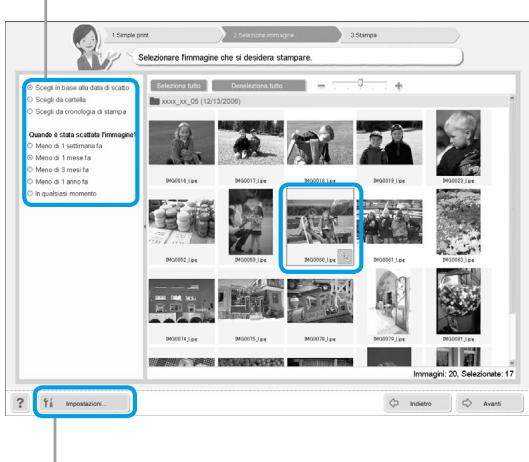This screenshot has height=462, width=529.
Task: Select the highlighted children in deck chairs photo
Action: click(x=320, y=222)
